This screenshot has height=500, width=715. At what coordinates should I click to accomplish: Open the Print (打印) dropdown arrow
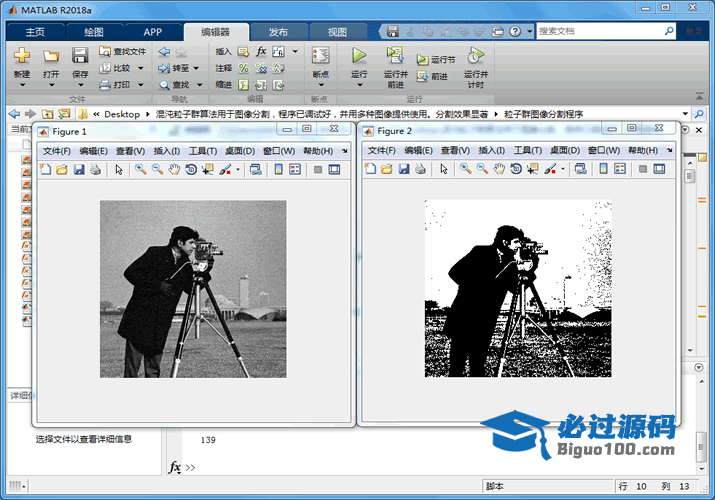(x=140, y=85)
